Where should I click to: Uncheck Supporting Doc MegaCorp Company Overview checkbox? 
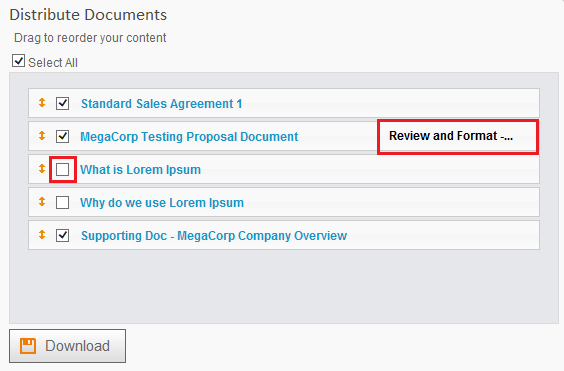tap(63, 236)
